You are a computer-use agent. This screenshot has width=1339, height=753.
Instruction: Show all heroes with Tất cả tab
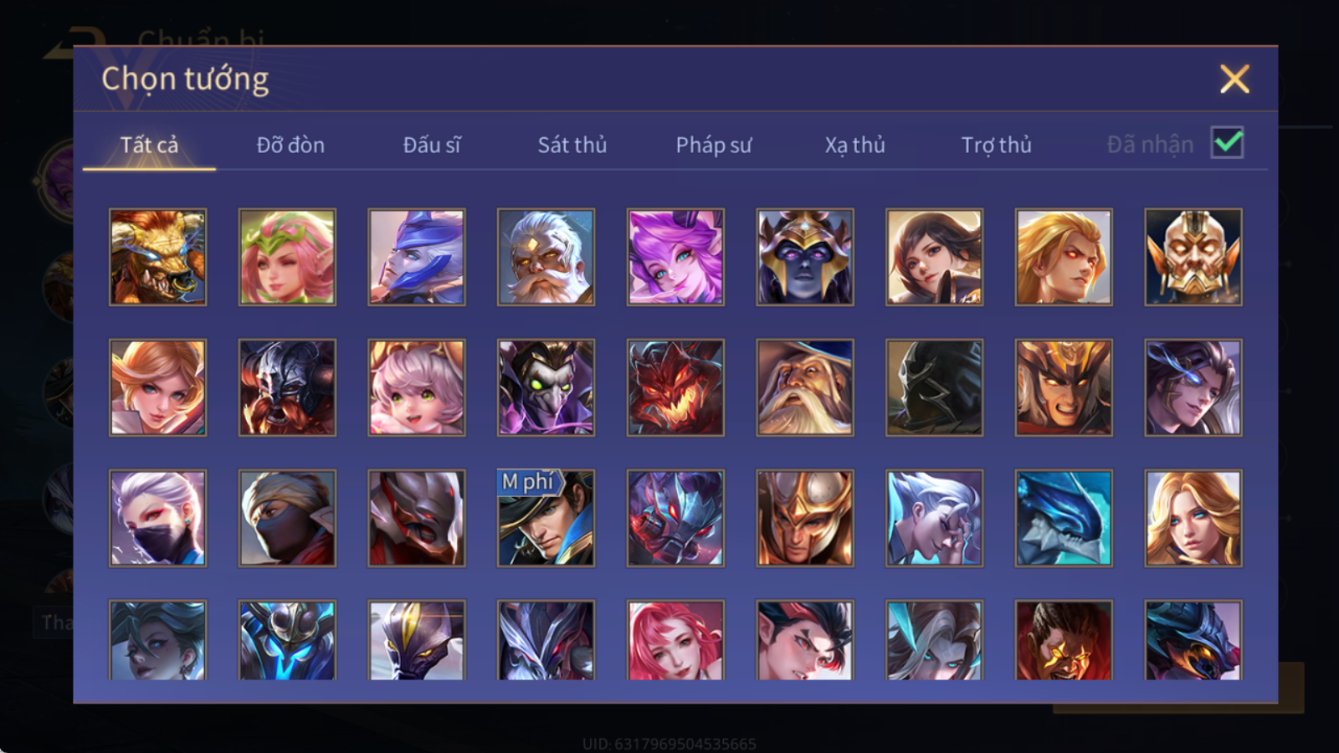click(149, 145)
